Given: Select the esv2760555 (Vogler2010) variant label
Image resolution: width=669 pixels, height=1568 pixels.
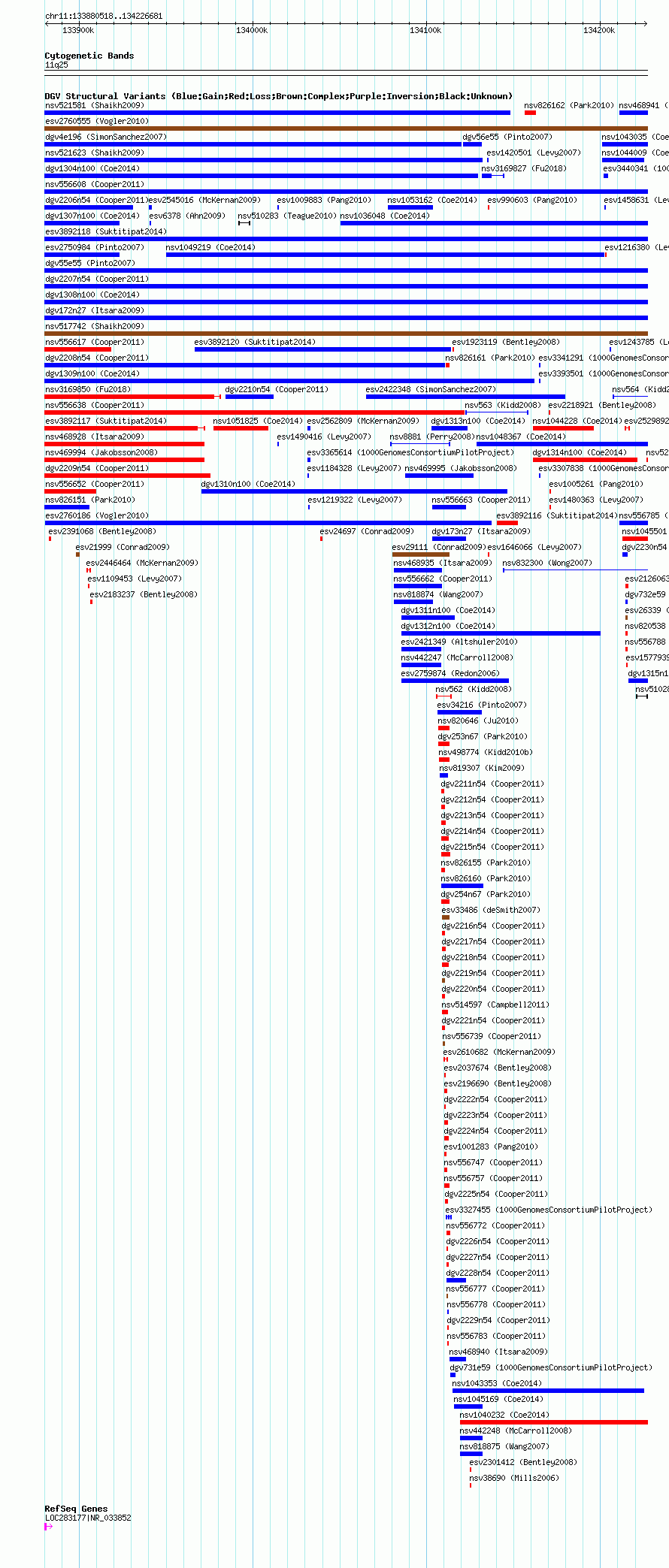Looking at the screenshot, I should click(x=97, y=122).
